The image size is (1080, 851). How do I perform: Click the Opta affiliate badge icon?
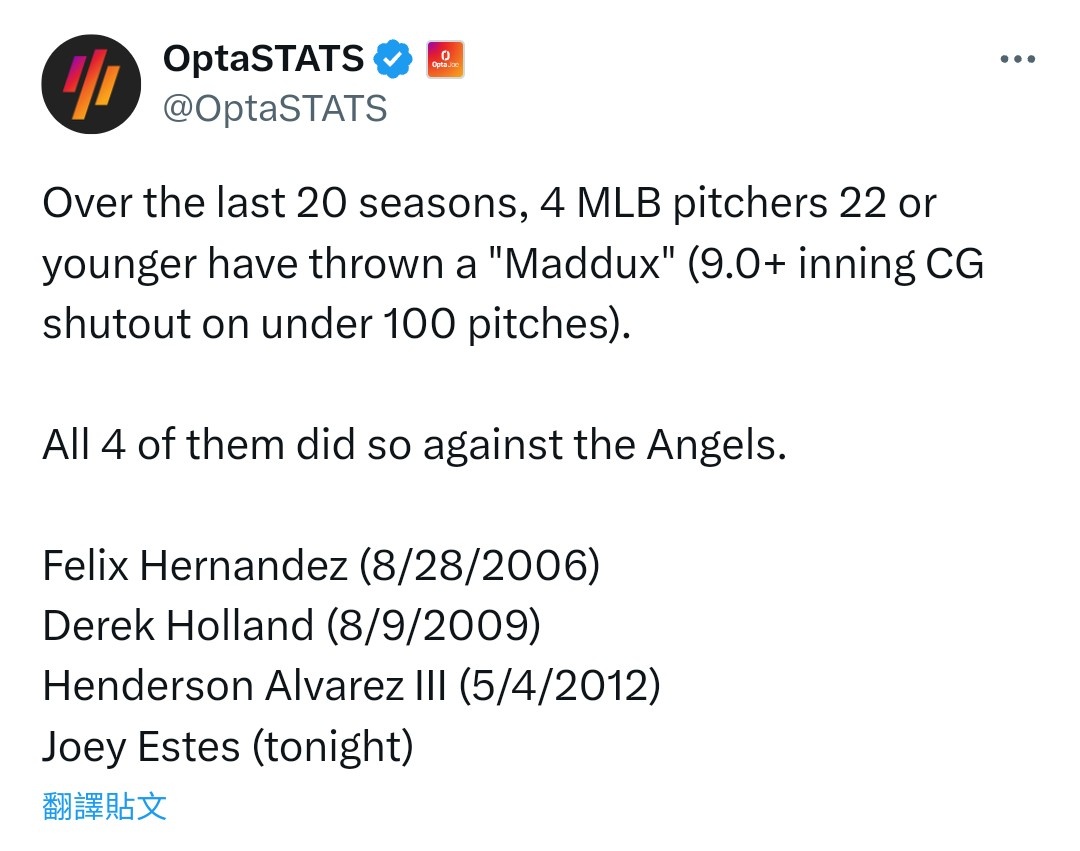pyautogui.click(x=444, y=60)
